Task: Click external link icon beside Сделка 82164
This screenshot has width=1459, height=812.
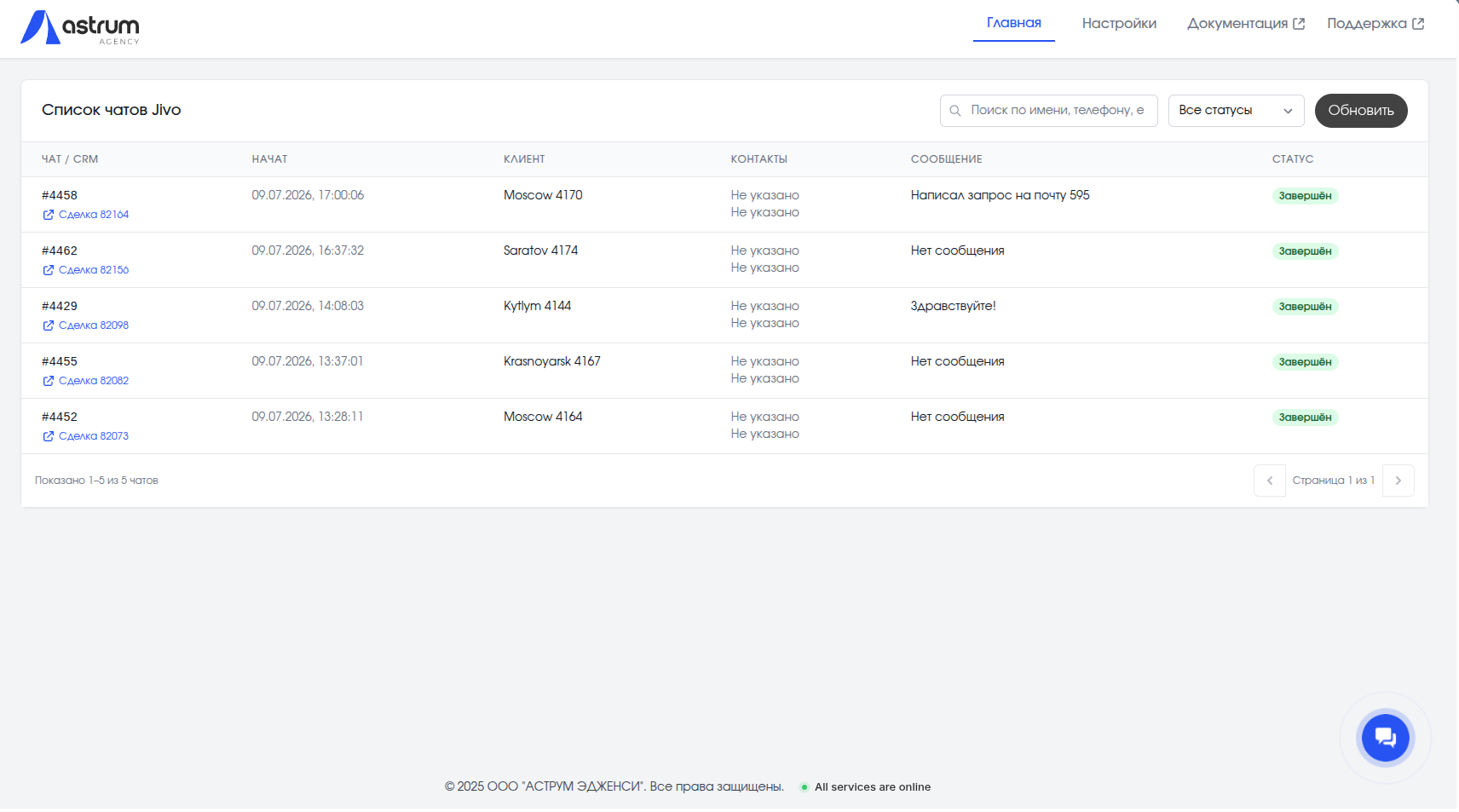Action: [49, 215]
